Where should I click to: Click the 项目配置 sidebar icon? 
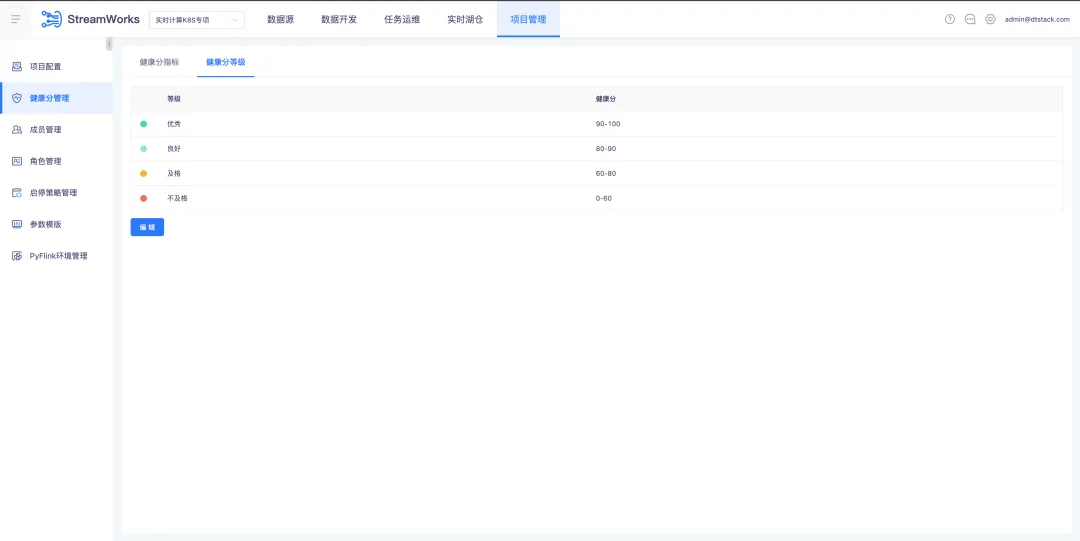pos(17,67)
